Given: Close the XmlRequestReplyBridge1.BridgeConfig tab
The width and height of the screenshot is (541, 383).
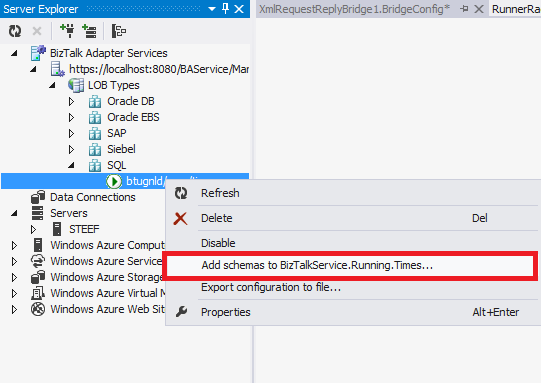Looking at the screenshot, I should pos(479,9).
